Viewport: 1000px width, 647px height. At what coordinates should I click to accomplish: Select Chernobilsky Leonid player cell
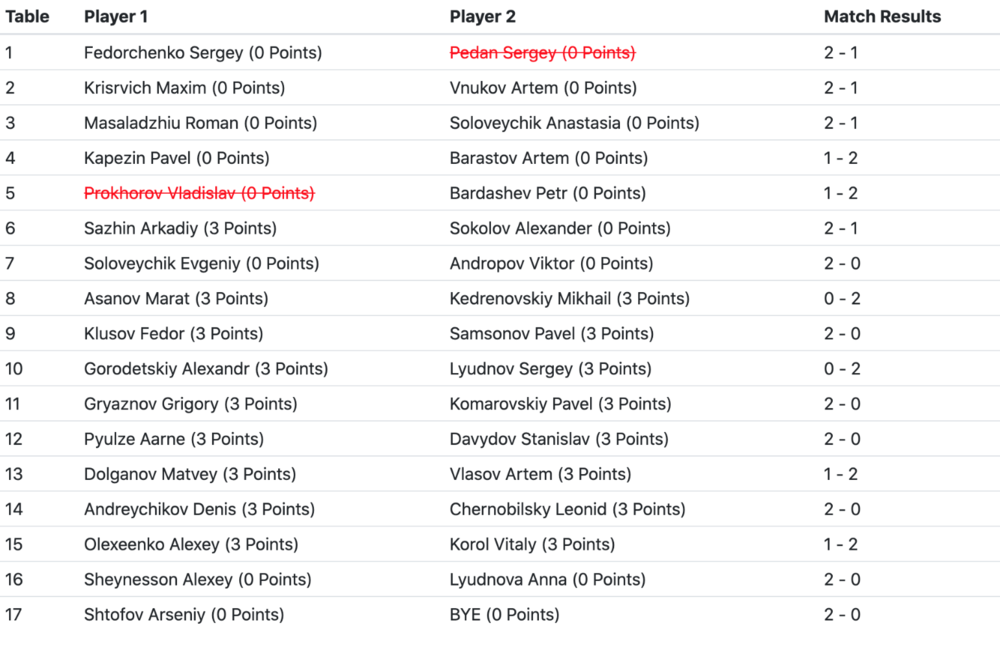(567, 509)
